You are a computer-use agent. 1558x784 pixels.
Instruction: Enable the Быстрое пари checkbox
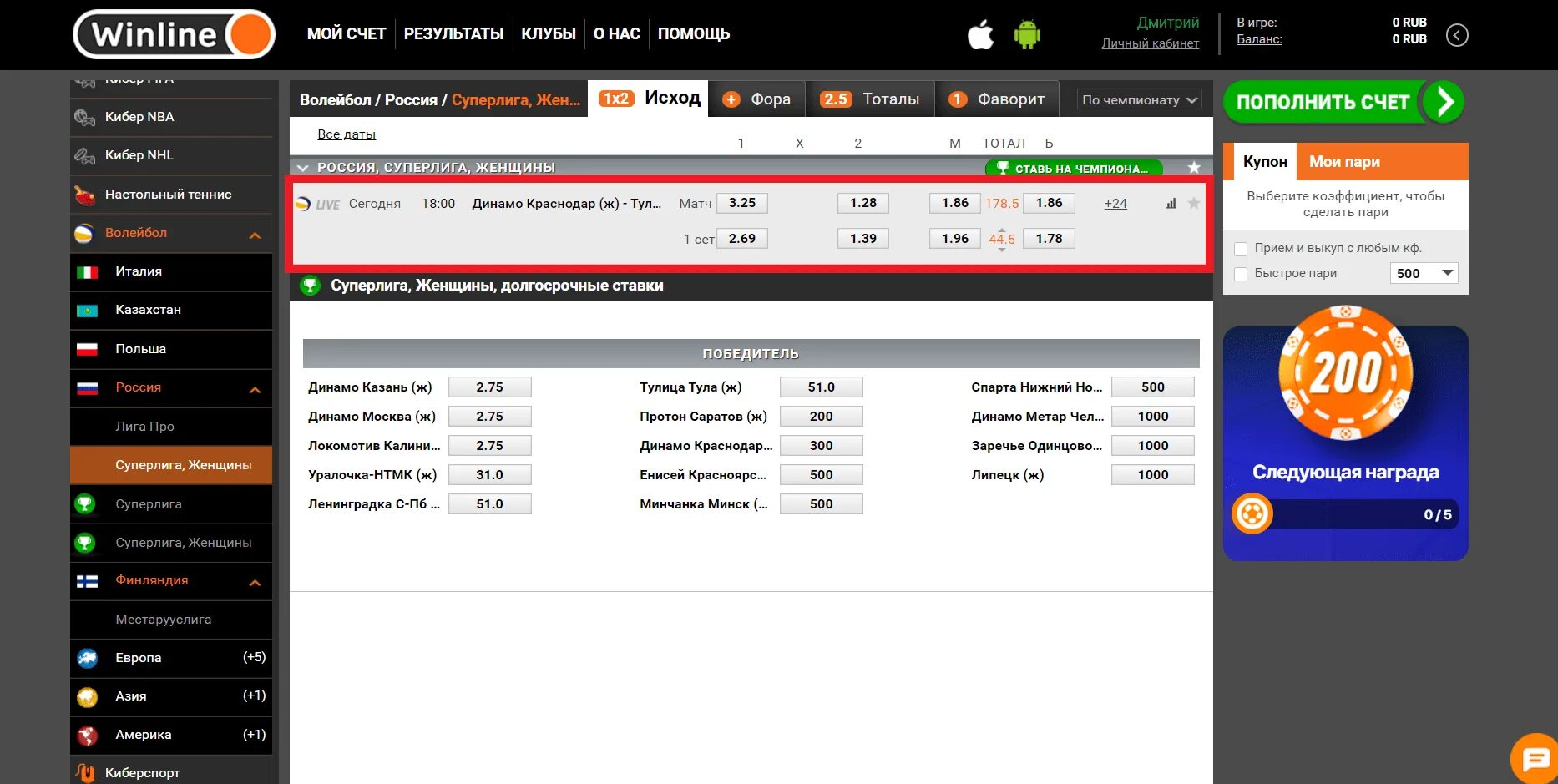pos(1241,274)
